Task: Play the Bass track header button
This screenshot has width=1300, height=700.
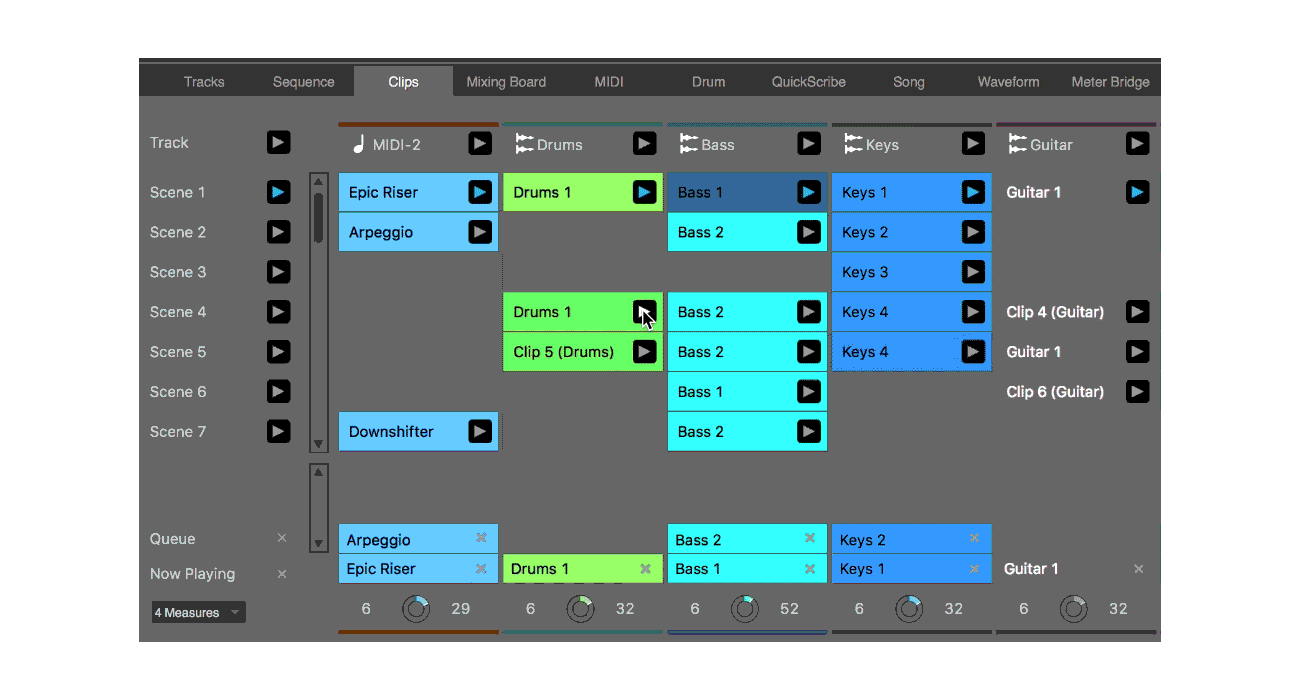Action: click(809, 144)
